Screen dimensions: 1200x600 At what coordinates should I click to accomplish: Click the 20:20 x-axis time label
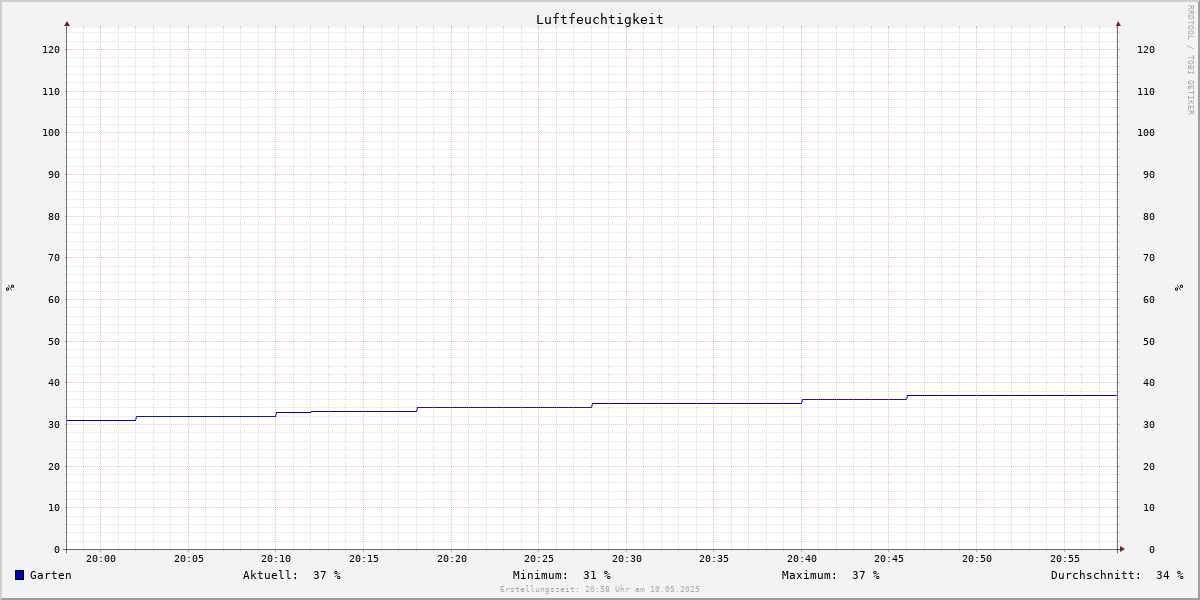pos(452,559)
